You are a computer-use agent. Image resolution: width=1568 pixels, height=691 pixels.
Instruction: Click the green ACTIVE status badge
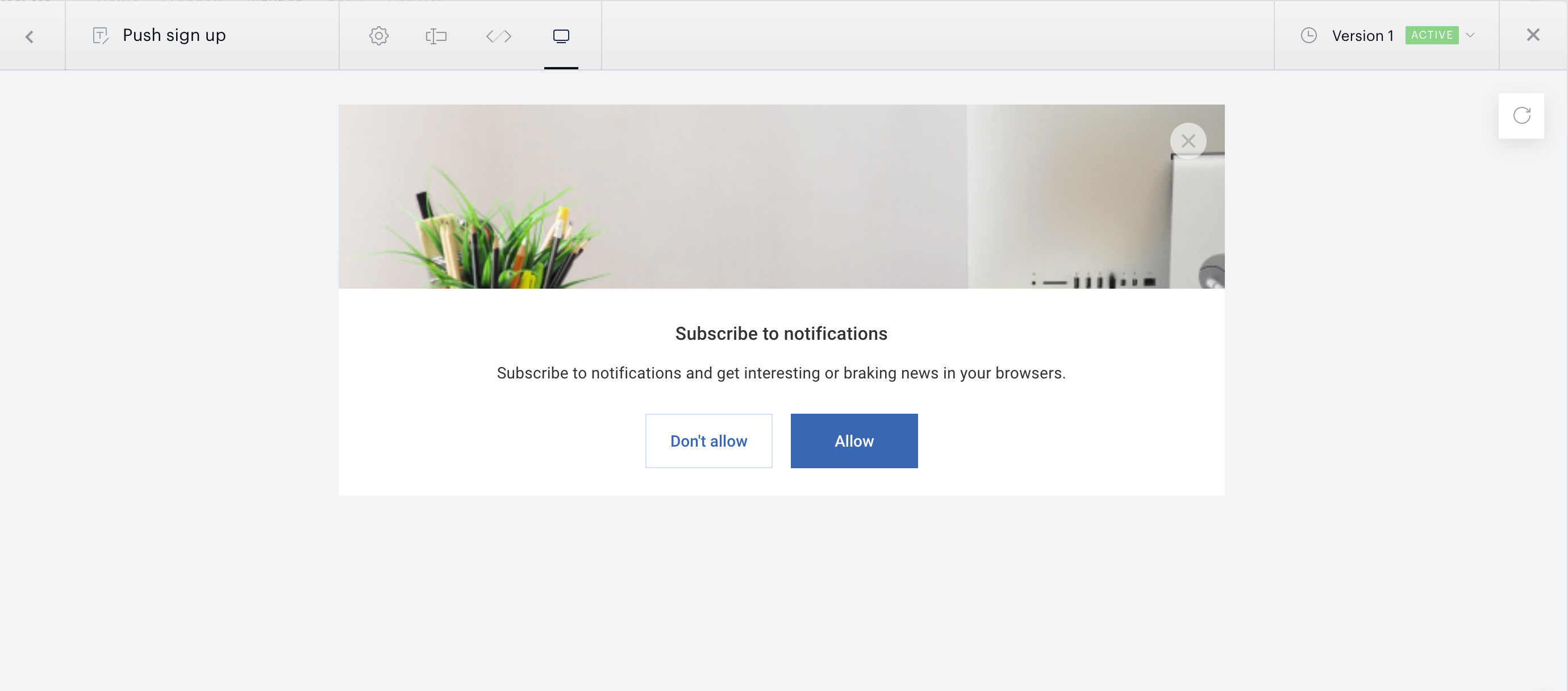[1432, 35]
